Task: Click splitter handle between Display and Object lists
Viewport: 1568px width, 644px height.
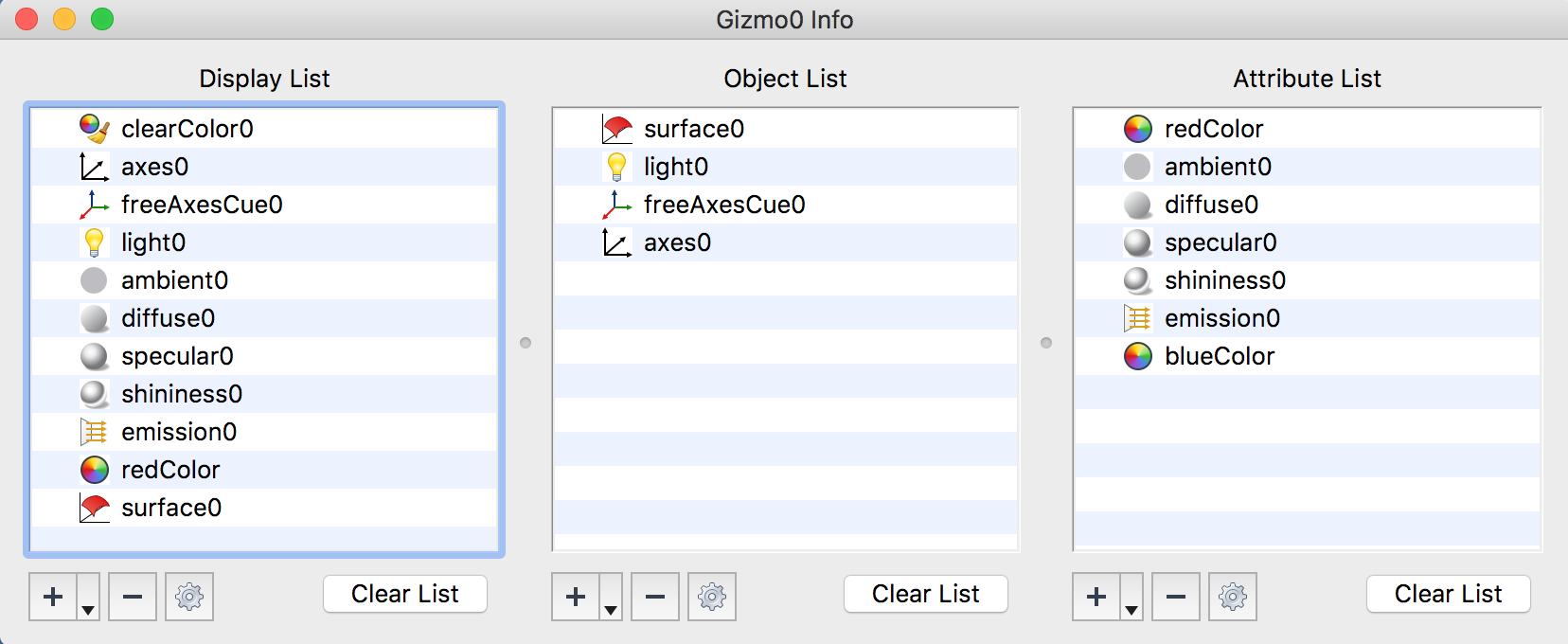Action: [x=526, y=343]
